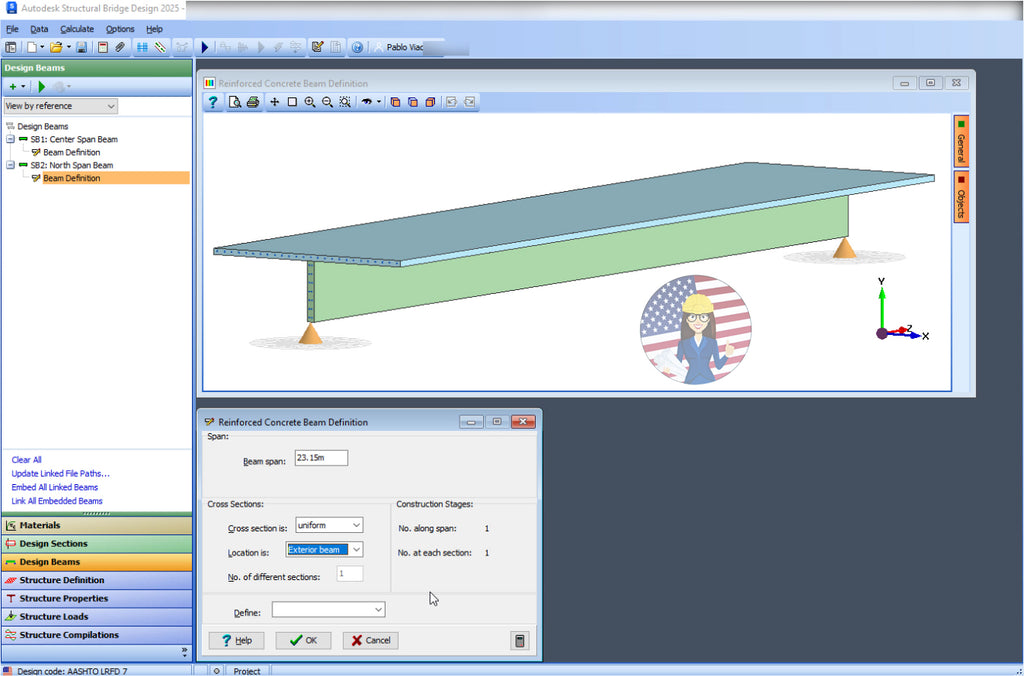The width and height of the screenshot is (1024, 676).
Task: Open the view direction eye icon
Action: (x=367, y=102)
